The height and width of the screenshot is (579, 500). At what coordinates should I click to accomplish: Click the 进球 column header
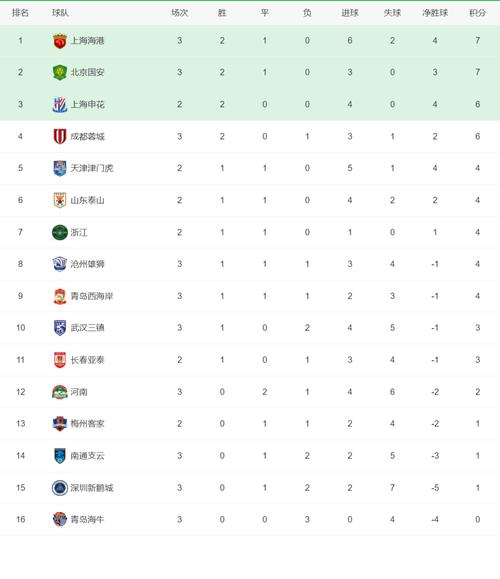350,13
